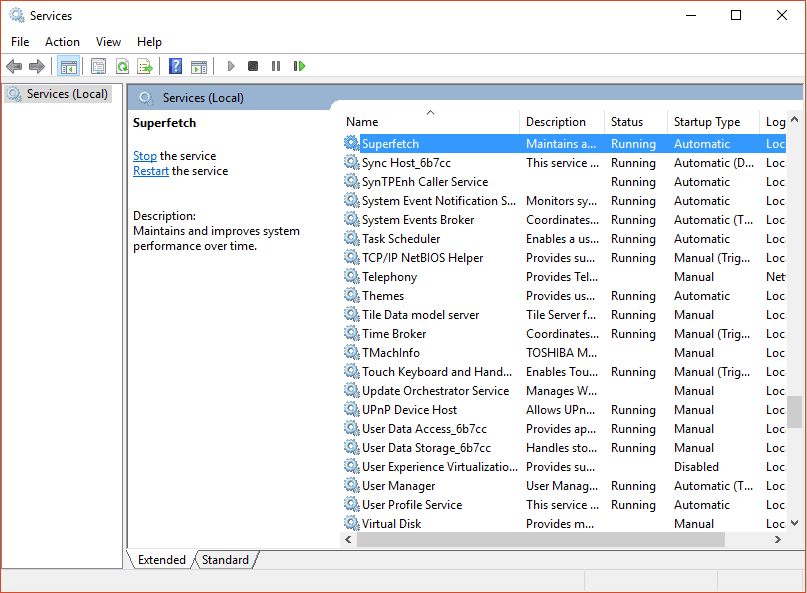Click Pause Service toolbar icon
807x593 pixels.
click(x=276, y=66)
